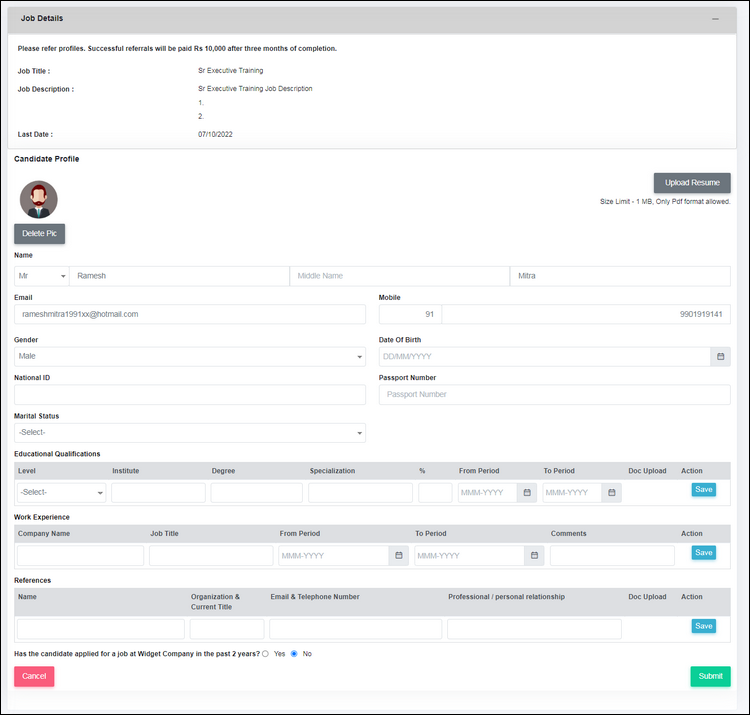Click the Upload Resume button
The width and height of the screenshot is (750, 715).
(692, 183)
